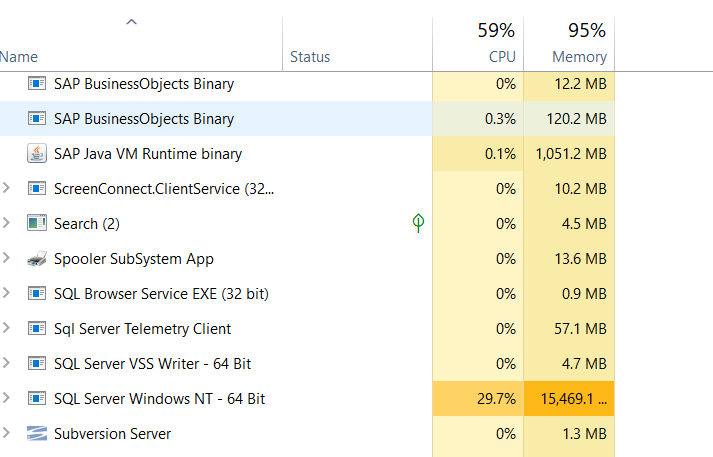This screenshot has width=713, height=457.
Task: Click the green leaf efficiency status icon
Action: point(418,223)
